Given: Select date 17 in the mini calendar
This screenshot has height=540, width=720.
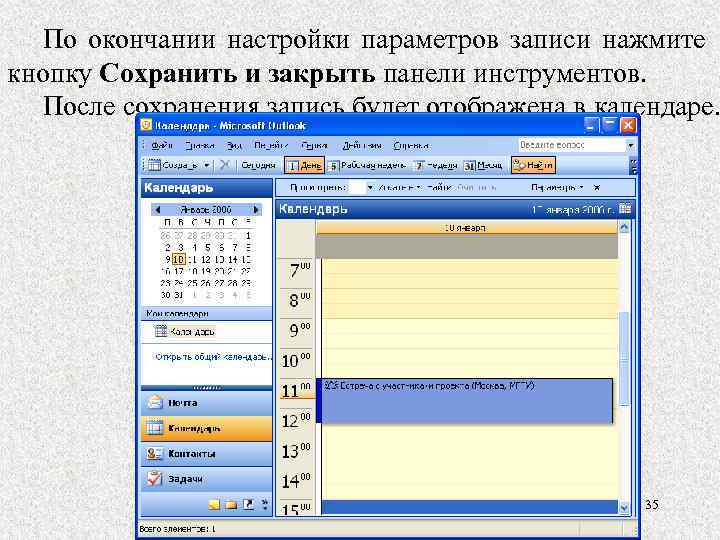Looking at the screenshot, I should tap(179, 271).
